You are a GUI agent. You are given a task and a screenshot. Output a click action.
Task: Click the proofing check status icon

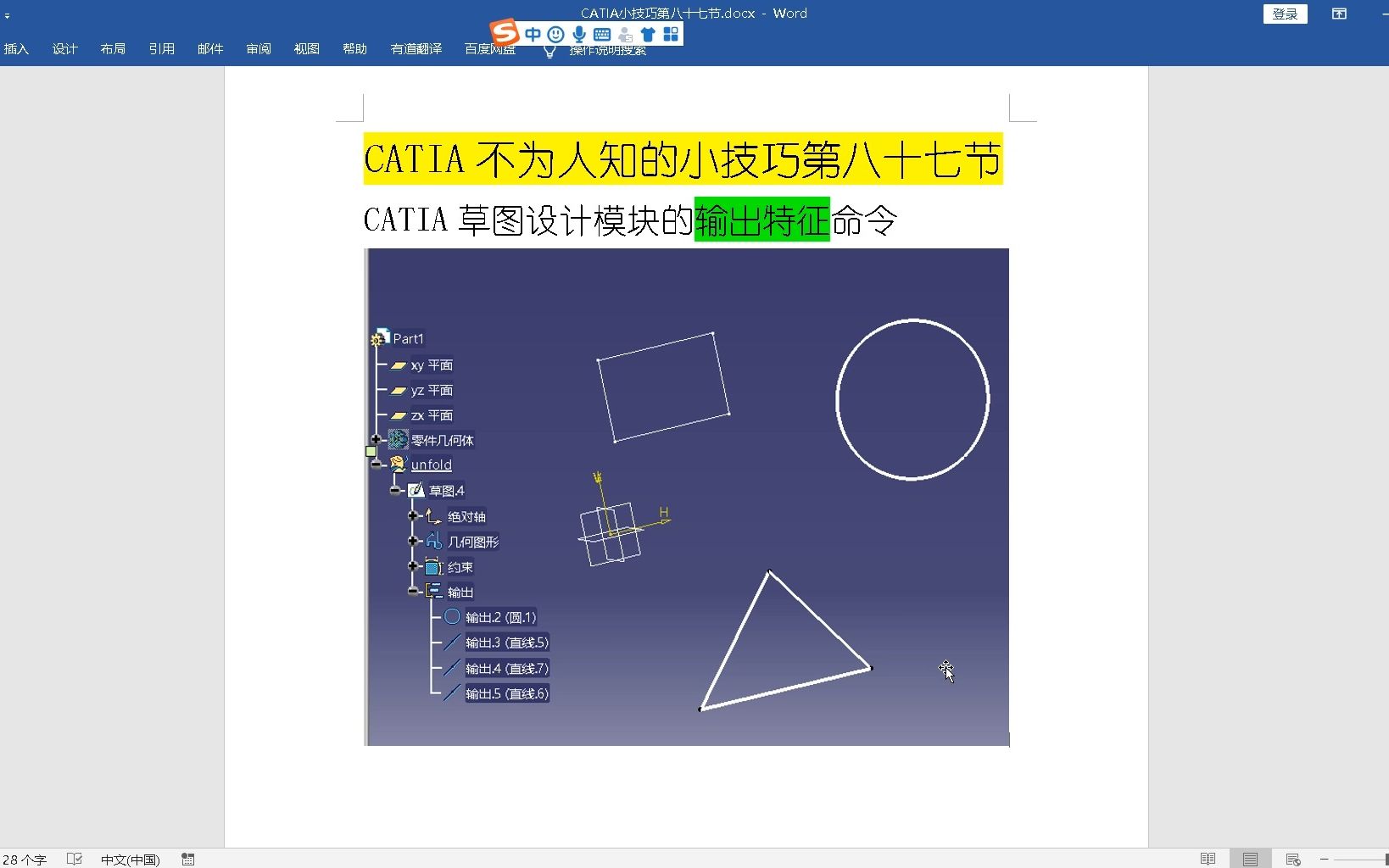[75, 859]
